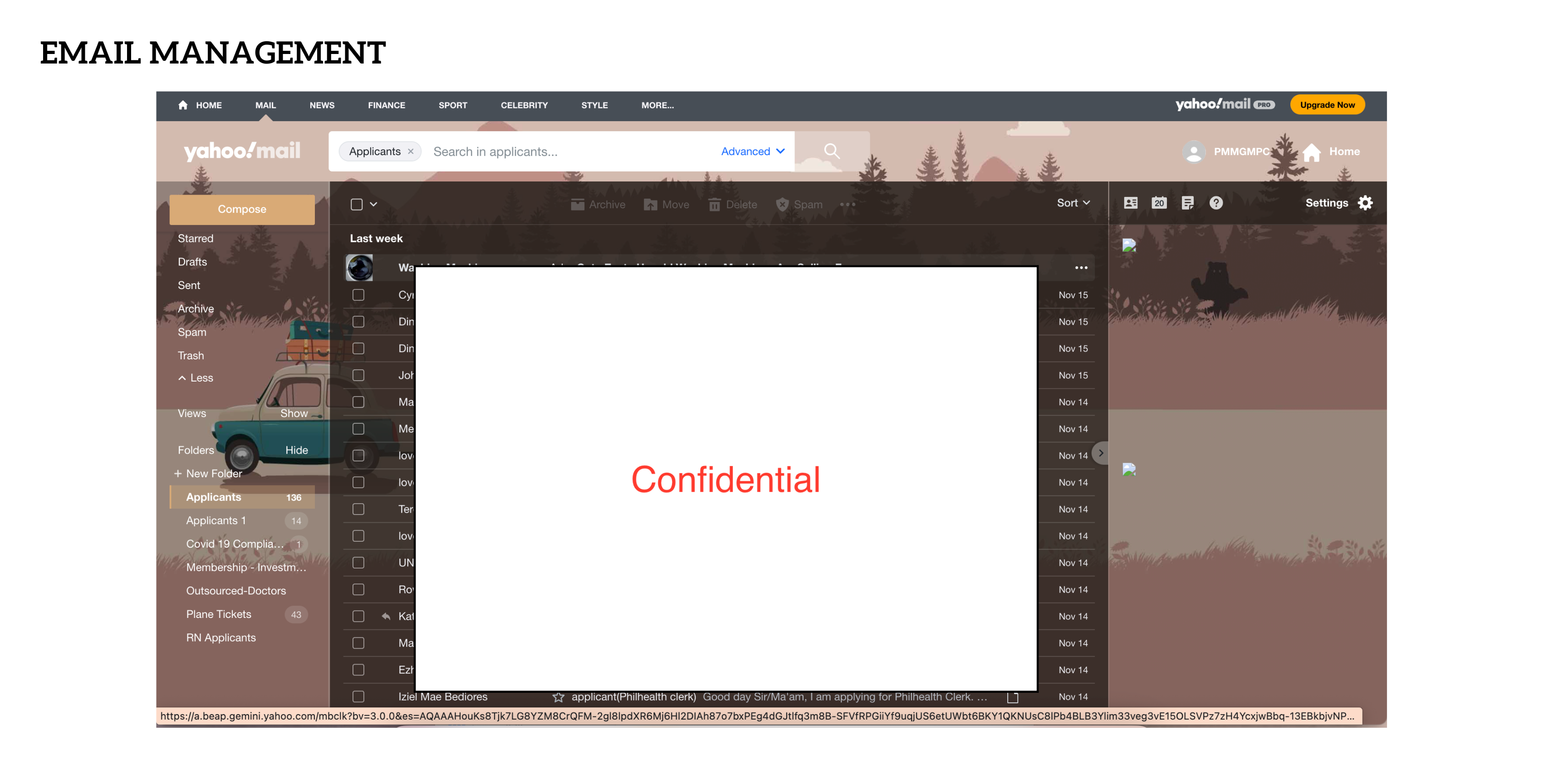Expand the Sort dropdown
Image resolution: width=1568 pixels, height=784 pixels.
[x=1073, y=203]
